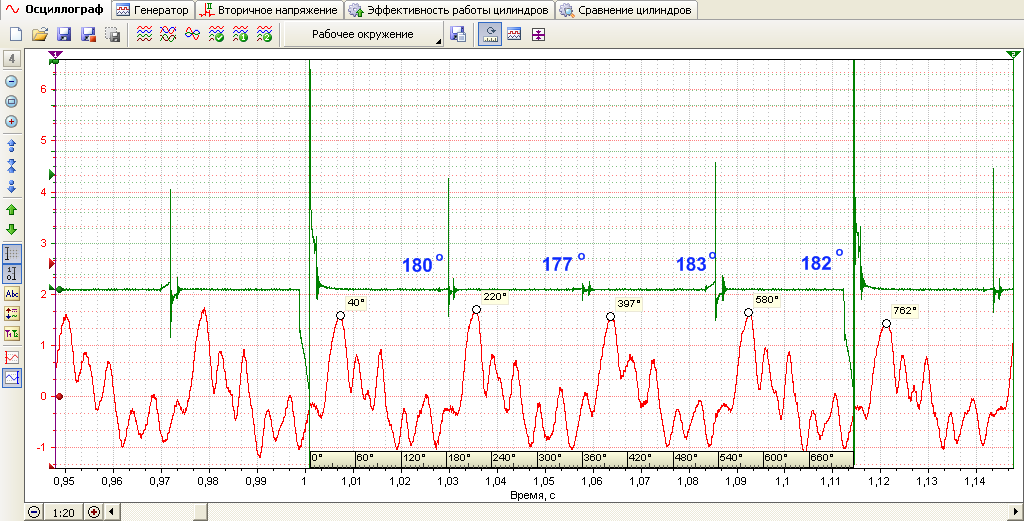The height and width of the screenshot is (521, 1024).
Task: Click the vertical zoom out minus icon
Action: coord(11,82)
